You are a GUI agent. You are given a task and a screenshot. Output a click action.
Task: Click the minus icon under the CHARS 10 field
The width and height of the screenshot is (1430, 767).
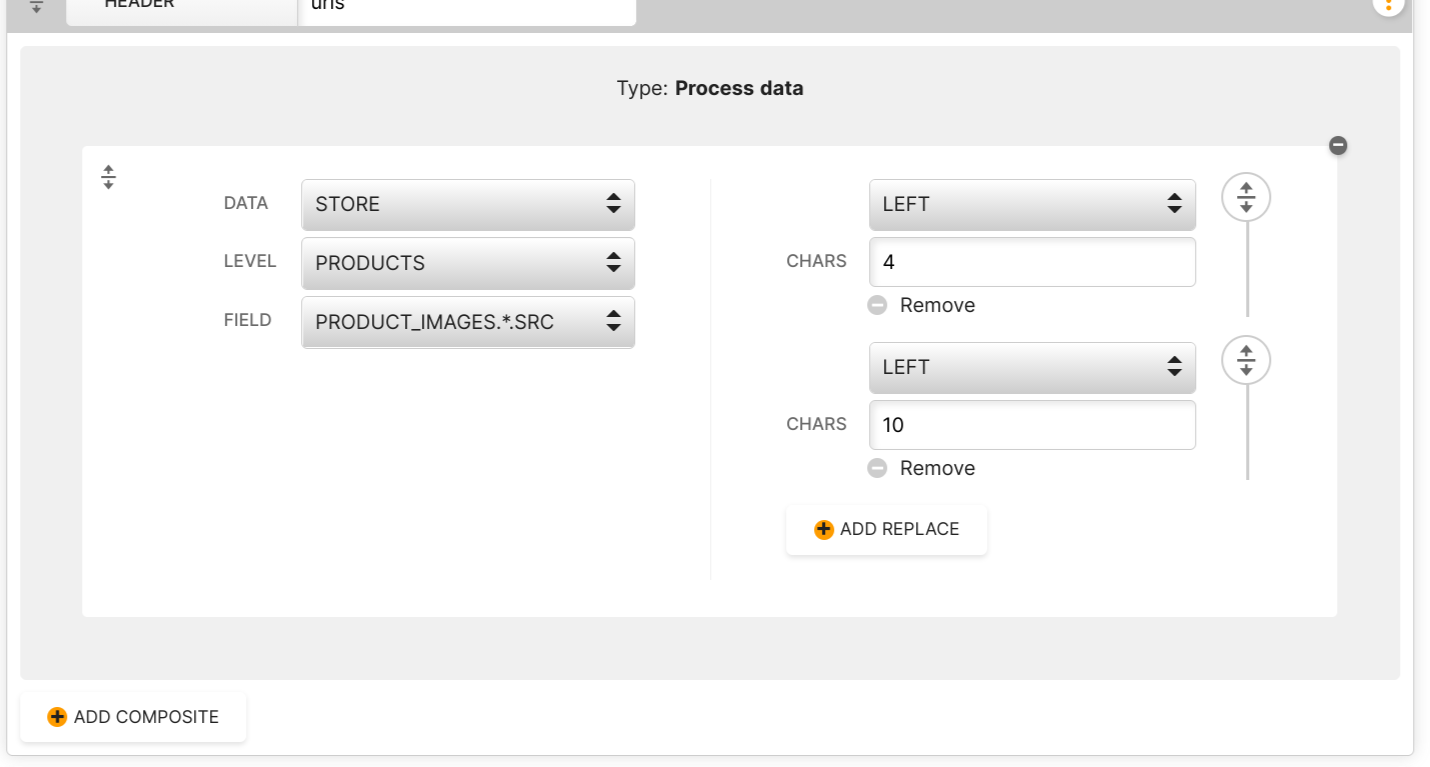(877, 468)
